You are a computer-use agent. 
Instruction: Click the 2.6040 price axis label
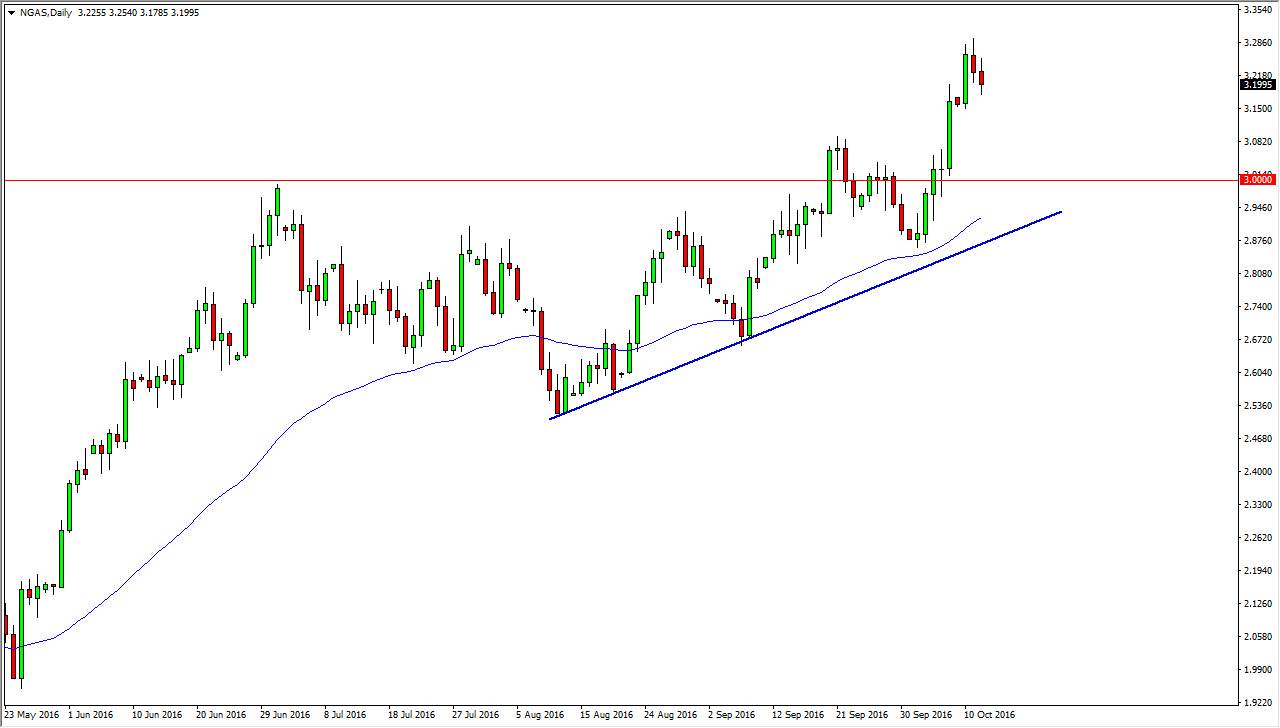[1257, 373]
